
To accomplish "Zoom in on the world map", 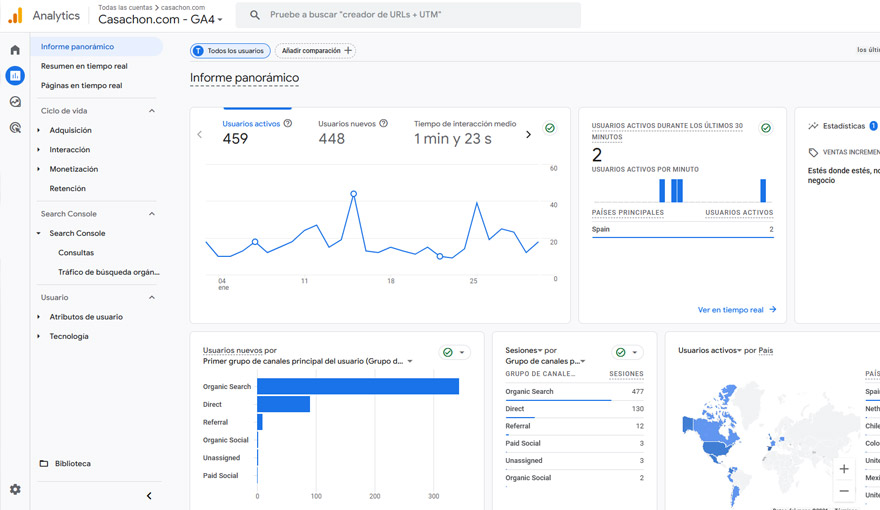I will point(844,469).
